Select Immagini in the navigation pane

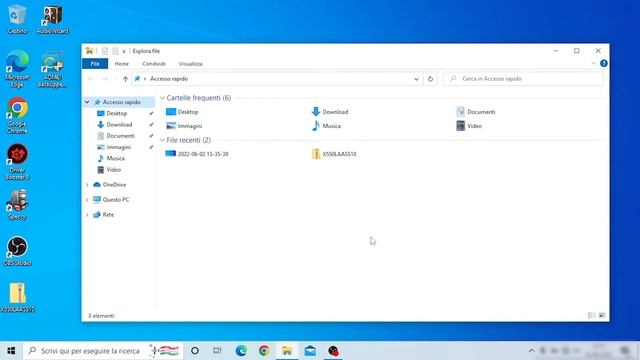pos(118,147)
